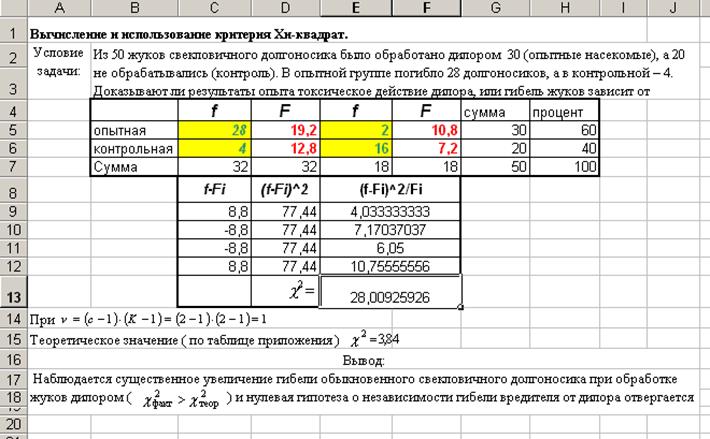This screenshot has width=710, height=439.
Task: Click yellow cell with value 28
Action: (215, 130)
